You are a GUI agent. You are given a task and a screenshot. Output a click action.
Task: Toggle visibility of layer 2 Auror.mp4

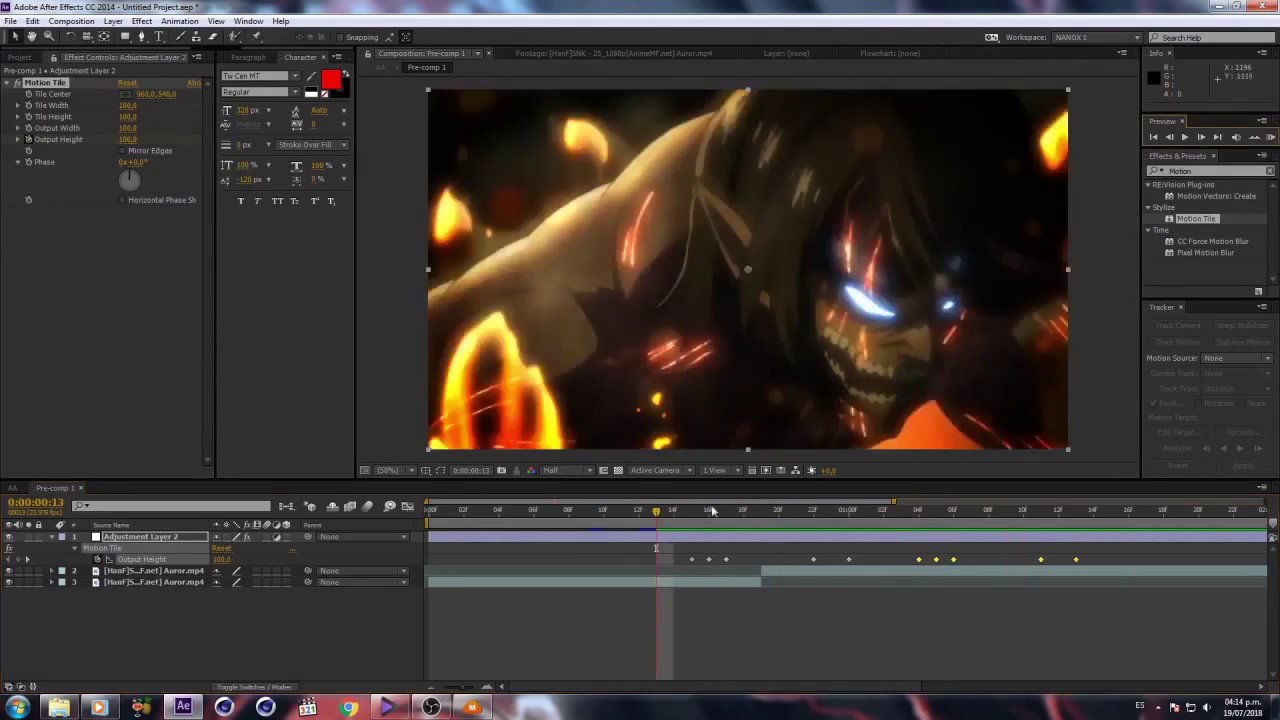[x=9, y=571]
